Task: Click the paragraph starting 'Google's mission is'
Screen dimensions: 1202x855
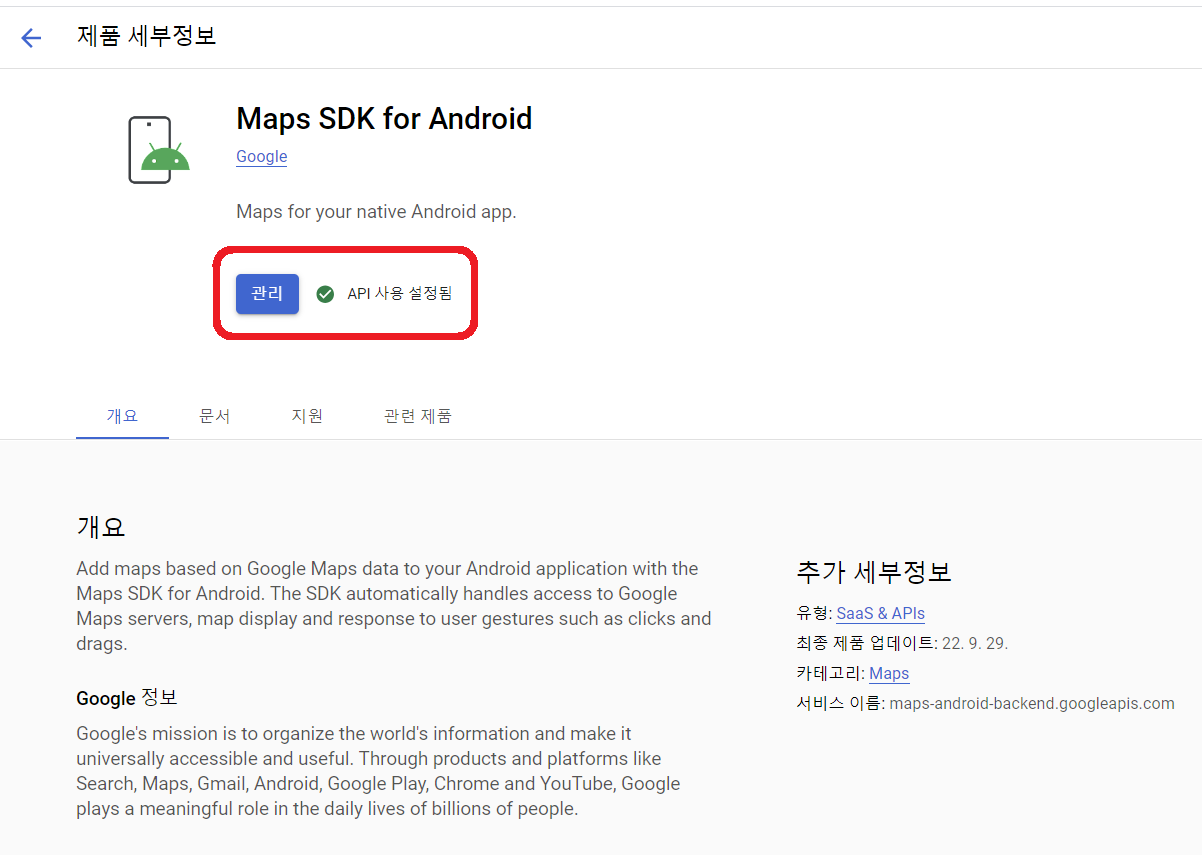Action: tap(378, 771)
